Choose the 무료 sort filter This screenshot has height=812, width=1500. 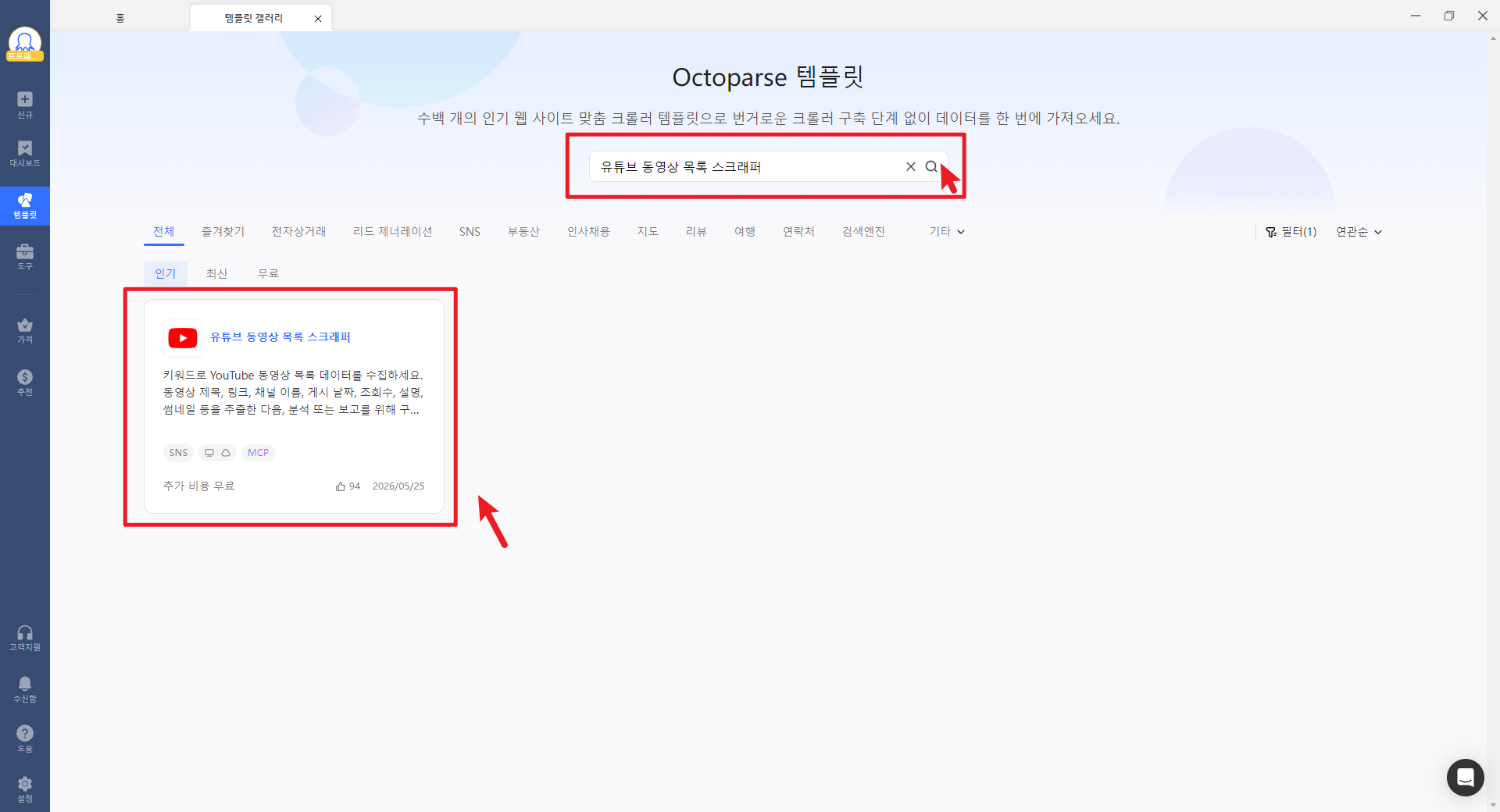pos(268,273)
